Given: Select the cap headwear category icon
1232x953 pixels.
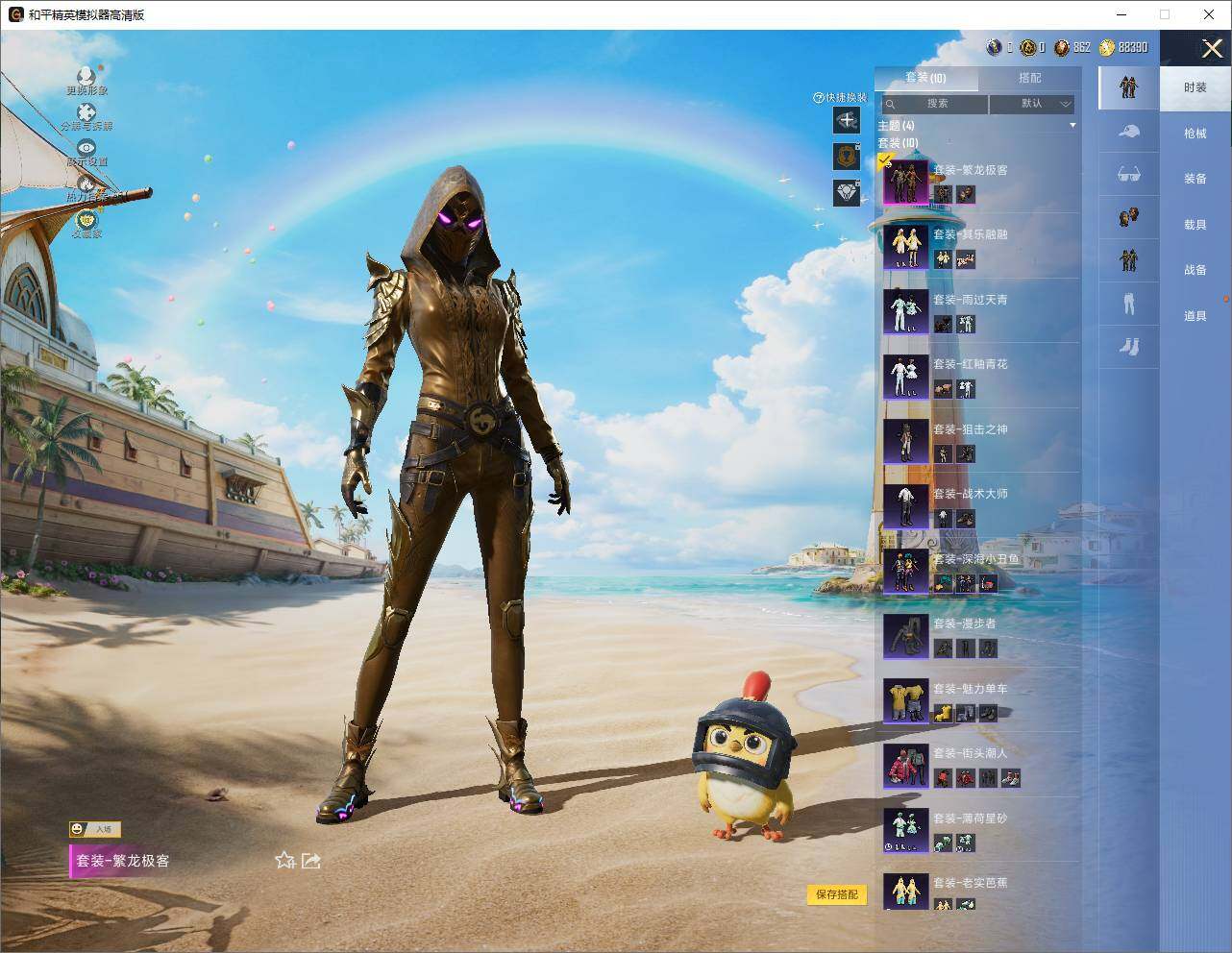Looking at the screenshot, I should click(1128, 132).
